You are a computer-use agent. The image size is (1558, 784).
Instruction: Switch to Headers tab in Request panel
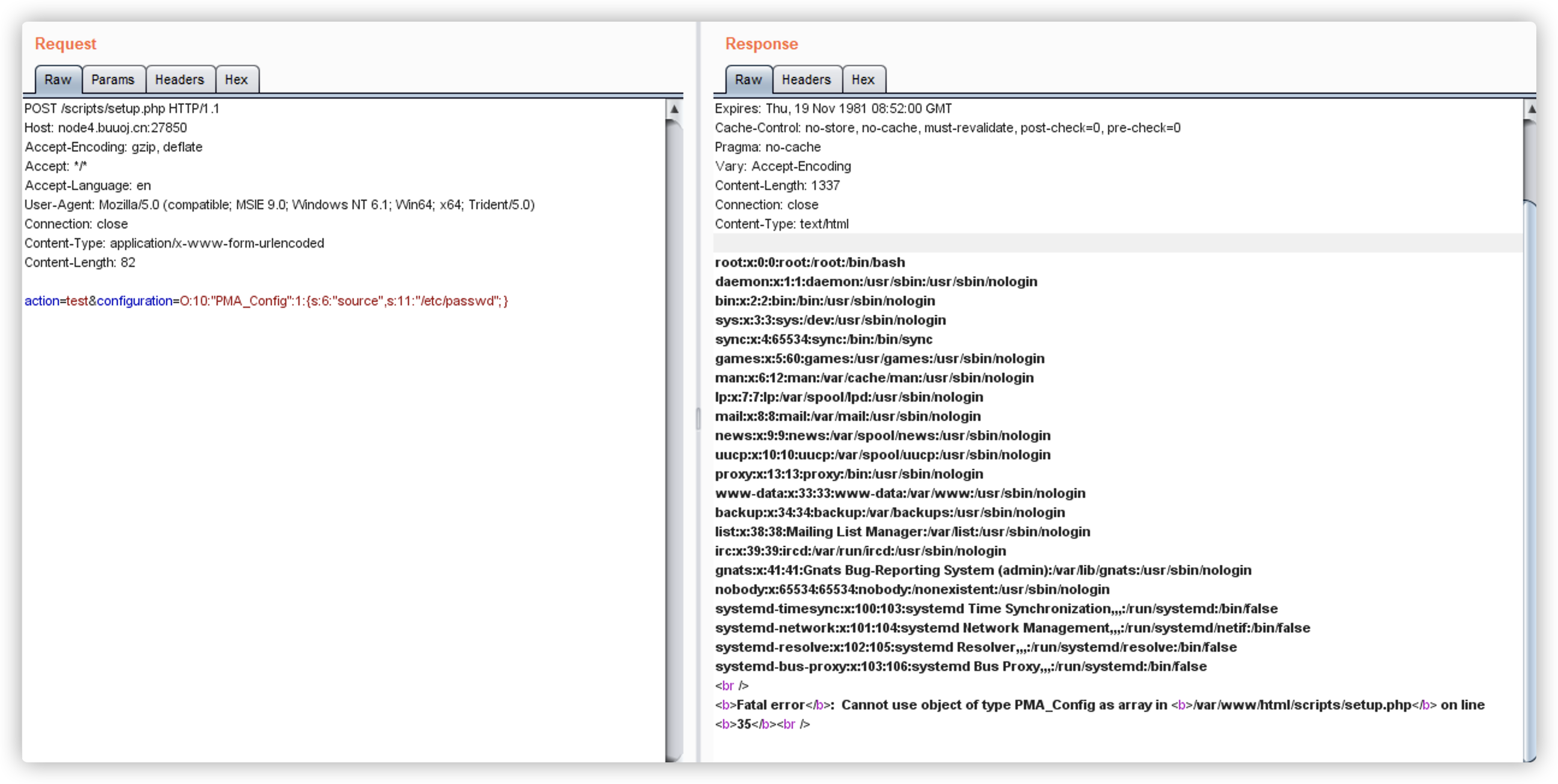pyautogui.click(x=180, y=80)
